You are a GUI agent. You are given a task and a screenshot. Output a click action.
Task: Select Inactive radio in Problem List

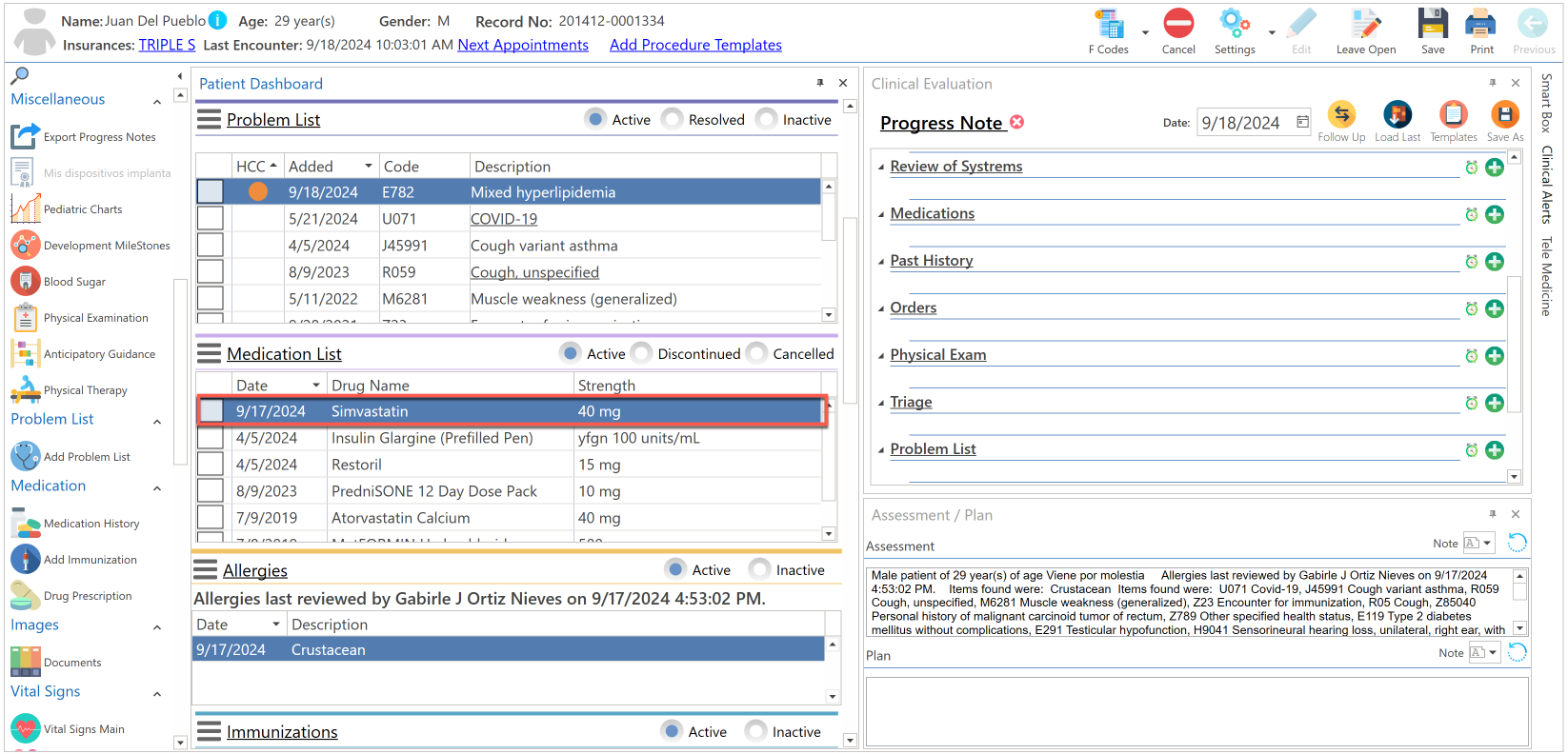tap(767, 119)
